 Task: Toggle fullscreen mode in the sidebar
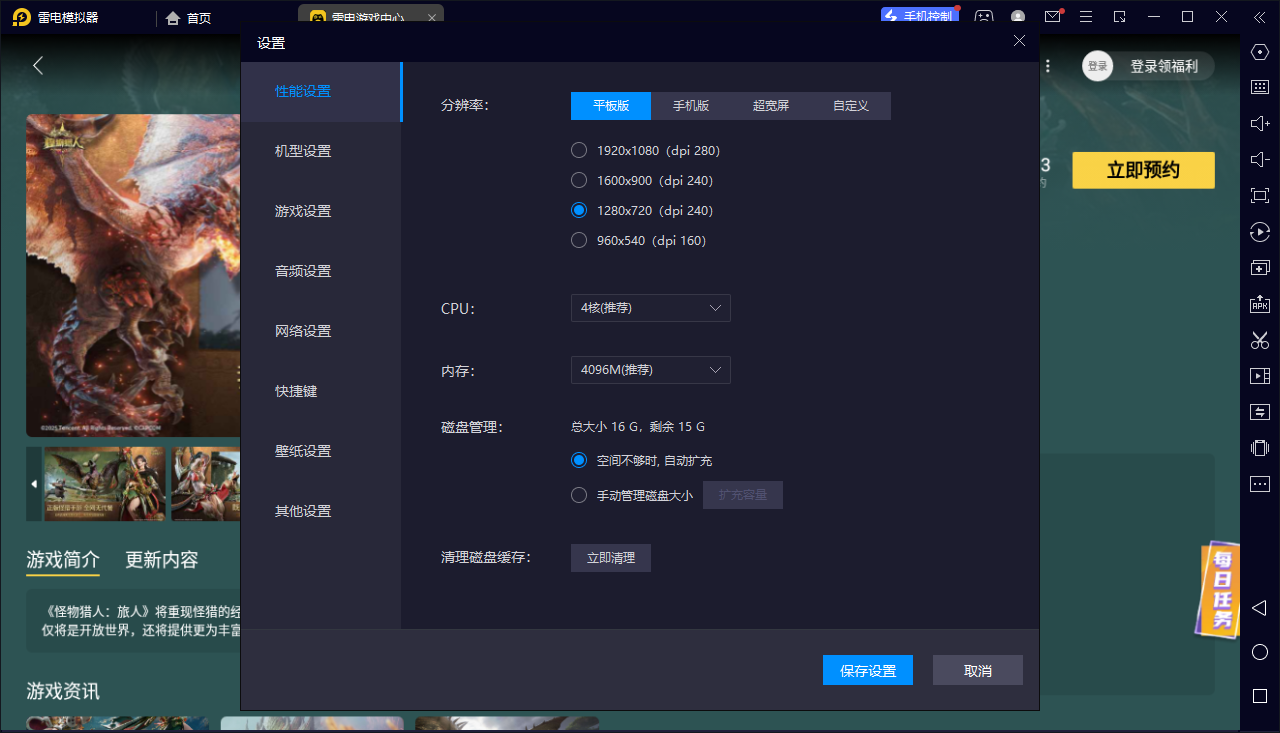point(1260,196)
